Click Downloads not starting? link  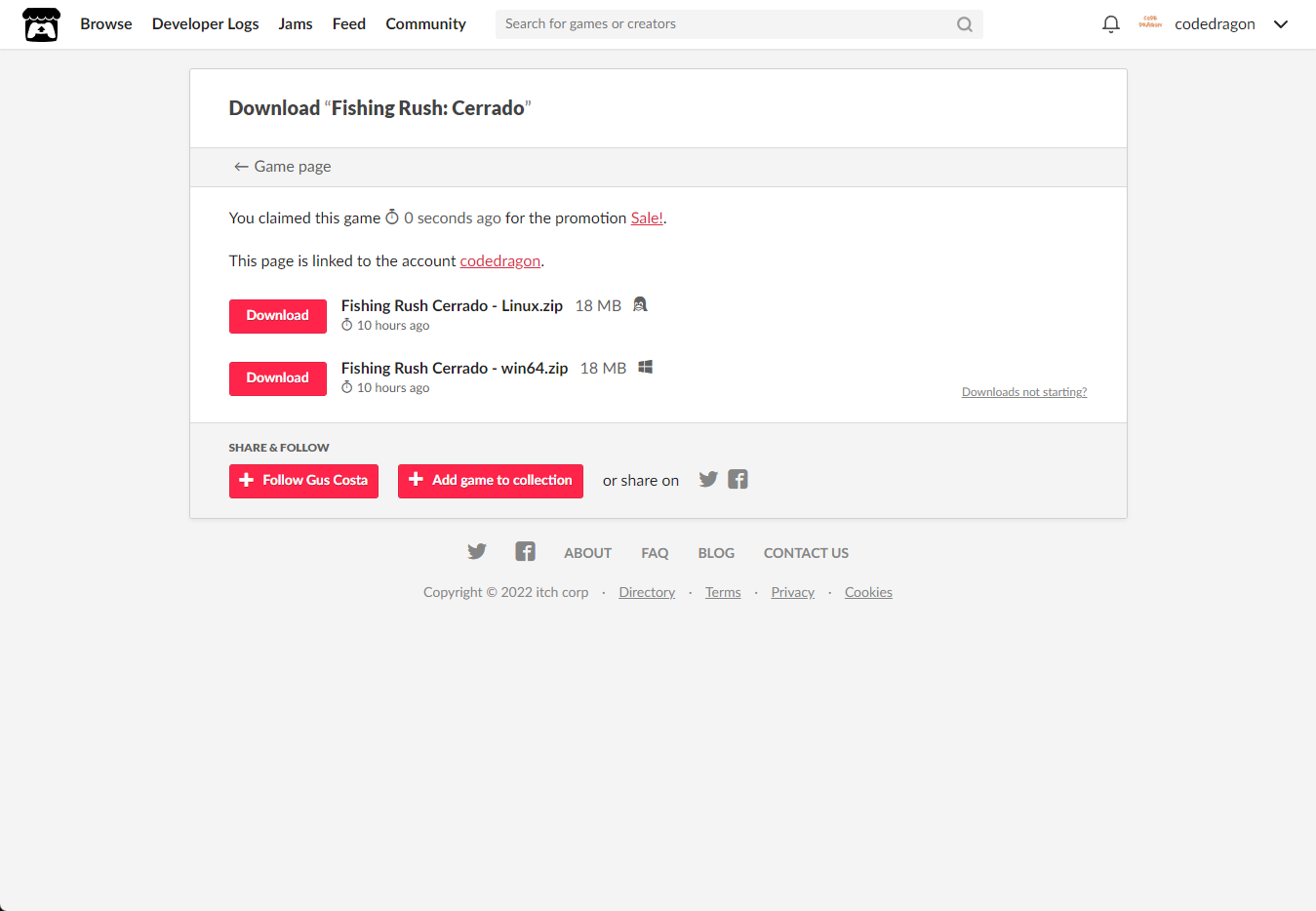(1024, 392)
